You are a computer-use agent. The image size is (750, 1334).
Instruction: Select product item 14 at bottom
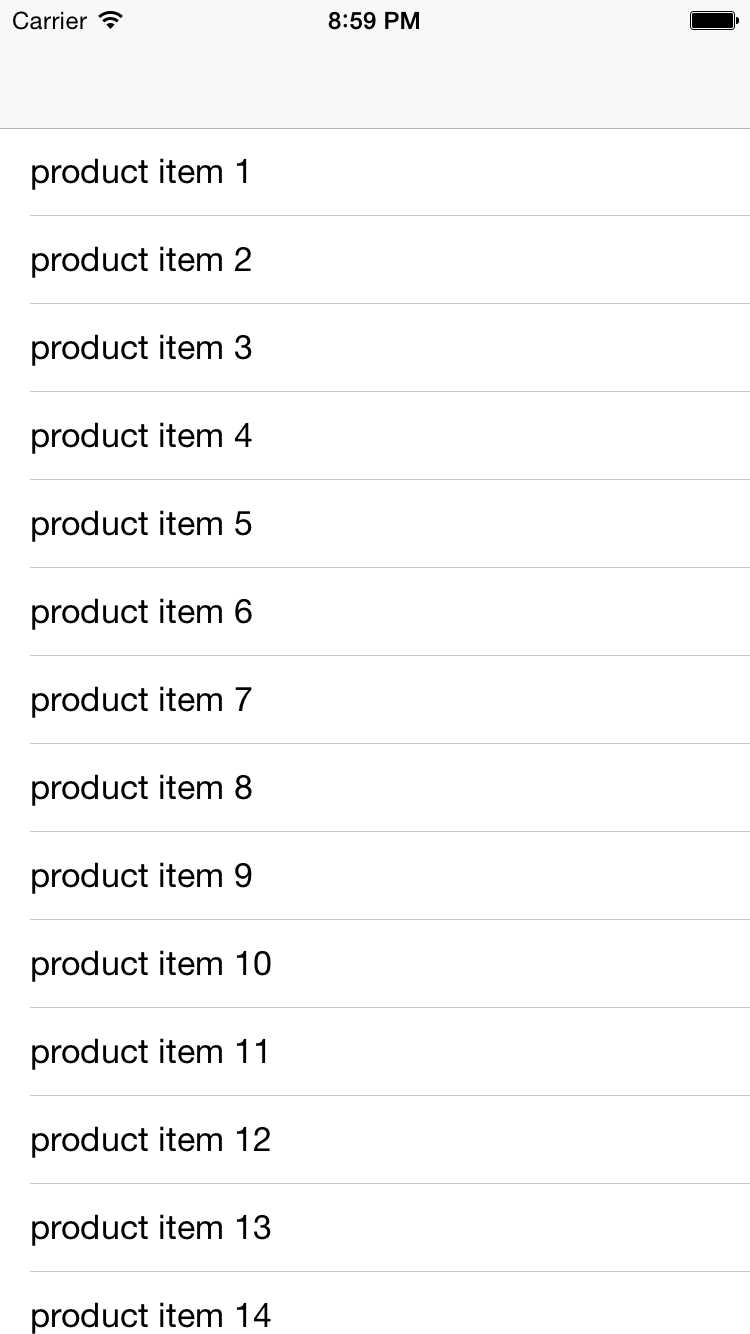[x=151, y=1312]
